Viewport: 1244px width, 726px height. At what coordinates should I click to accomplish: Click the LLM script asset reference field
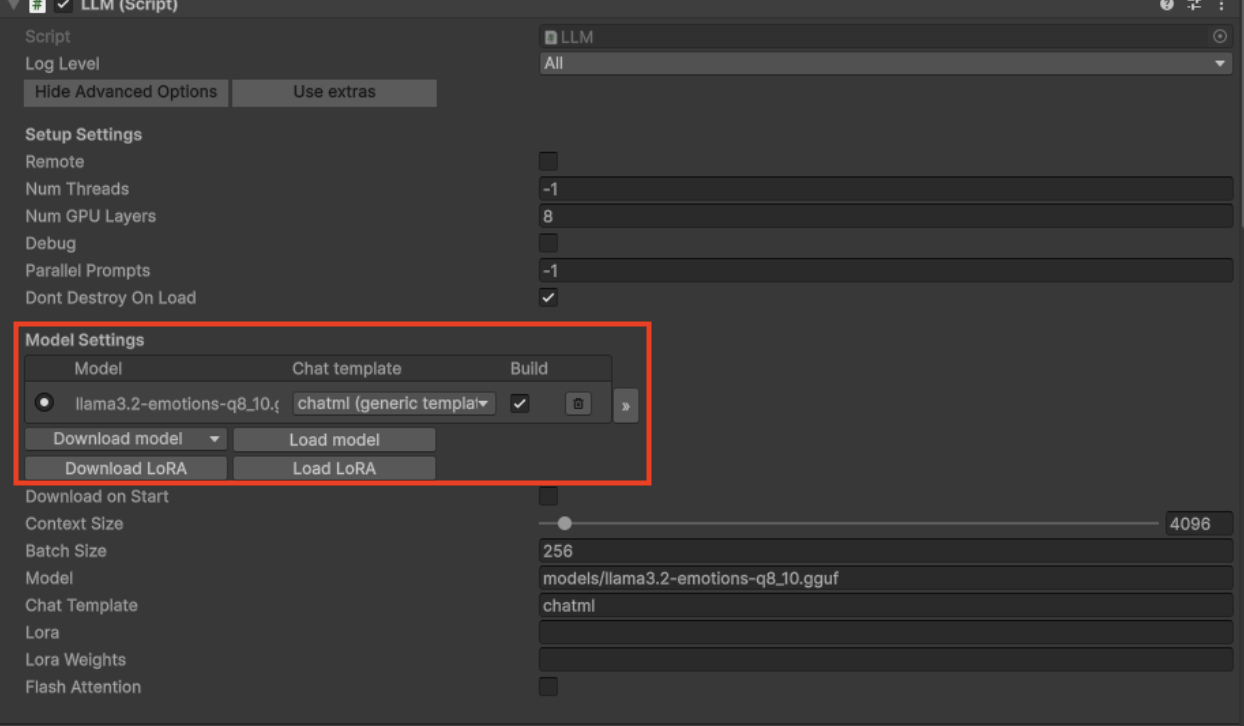[x=800, y=36]
